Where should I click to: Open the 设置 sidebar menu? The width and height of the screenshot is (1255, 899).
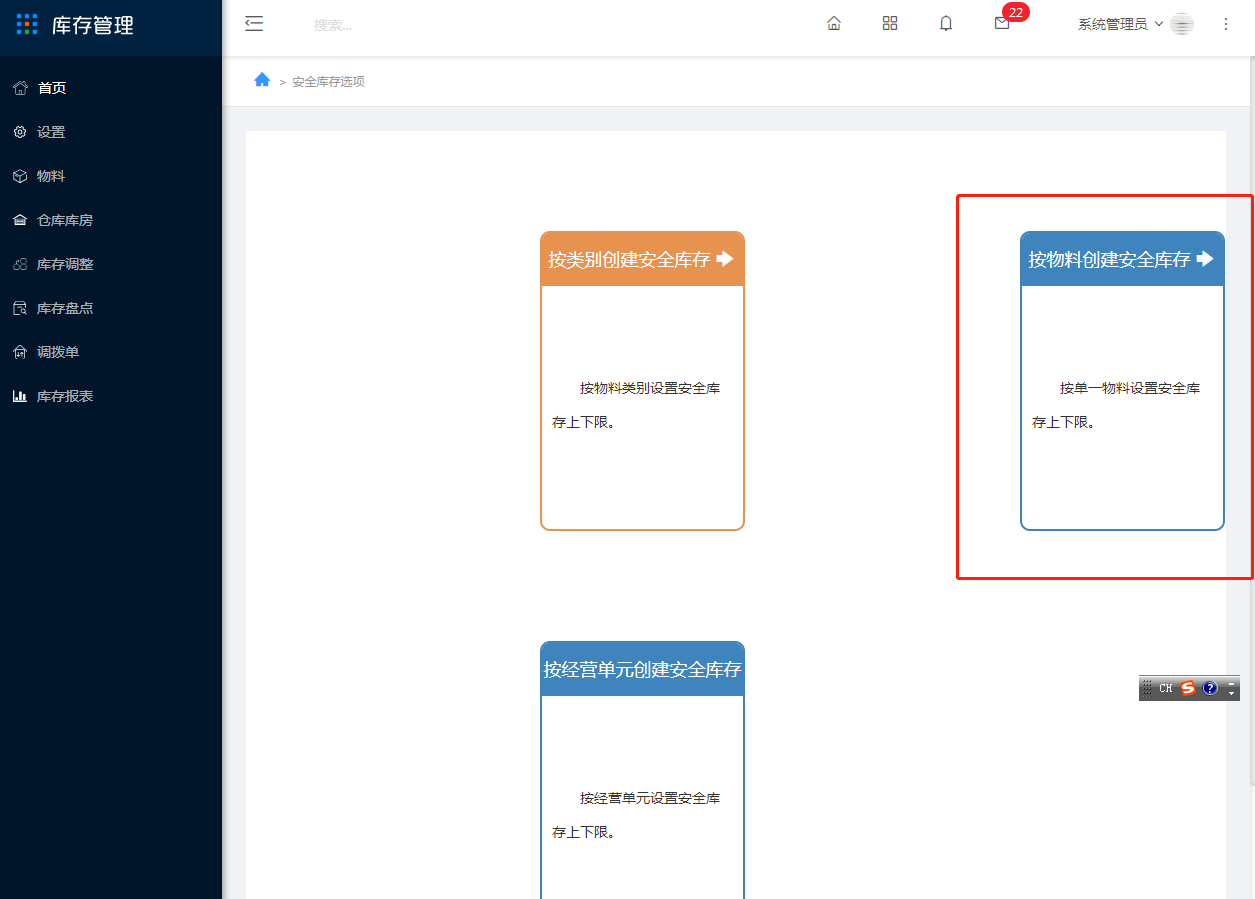(111, 132)
